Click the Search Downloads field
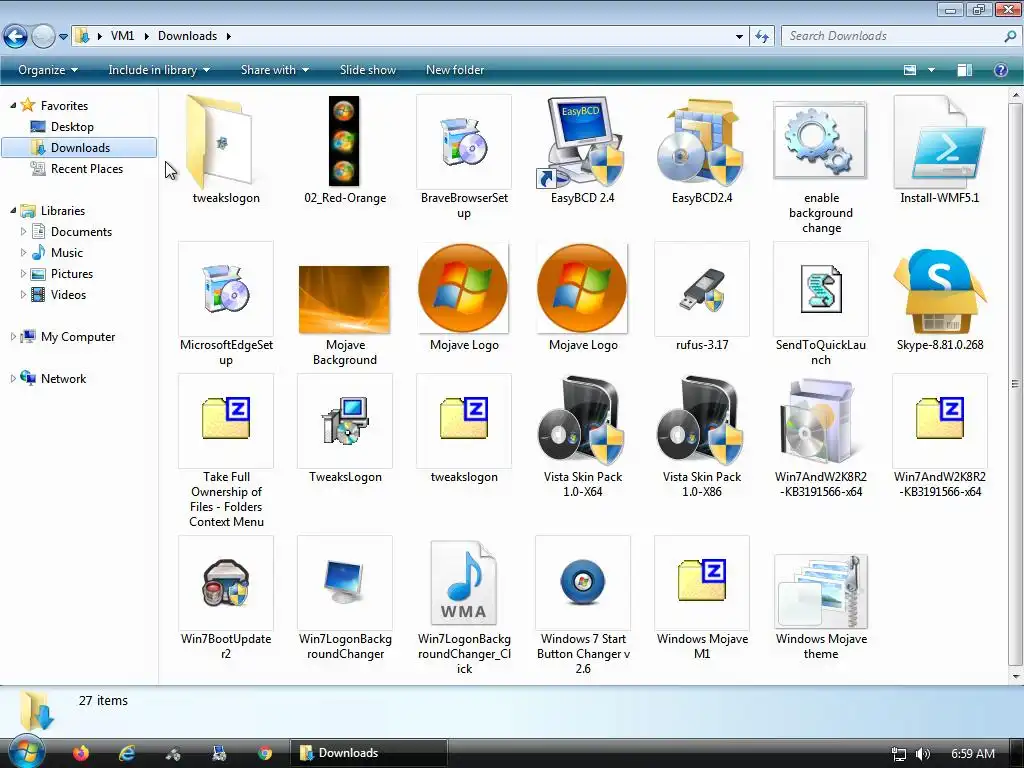The height and width of the screenshot is (768, 1024). coord(901,36)
